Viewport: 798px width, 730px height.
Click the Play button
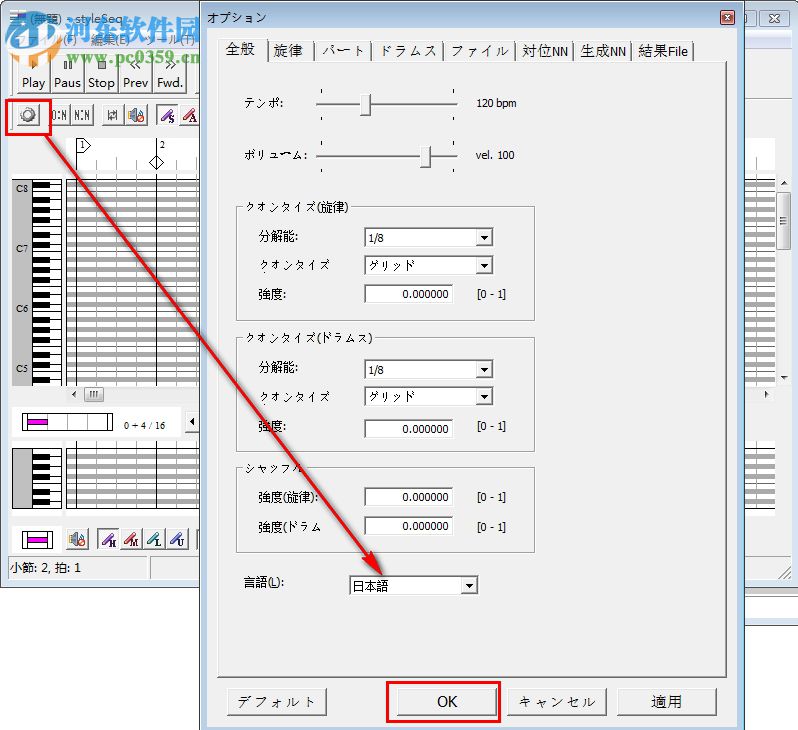coord(34,75)
